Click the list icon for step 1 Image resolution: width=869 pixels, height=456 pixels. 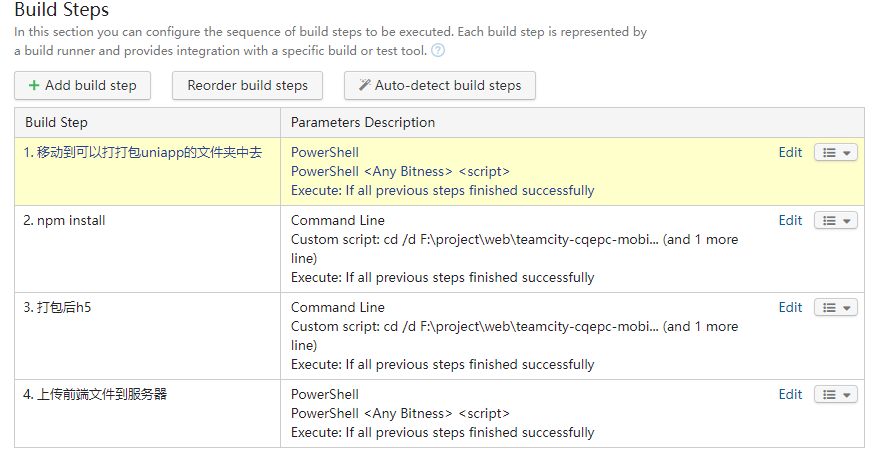click(829, 153)
